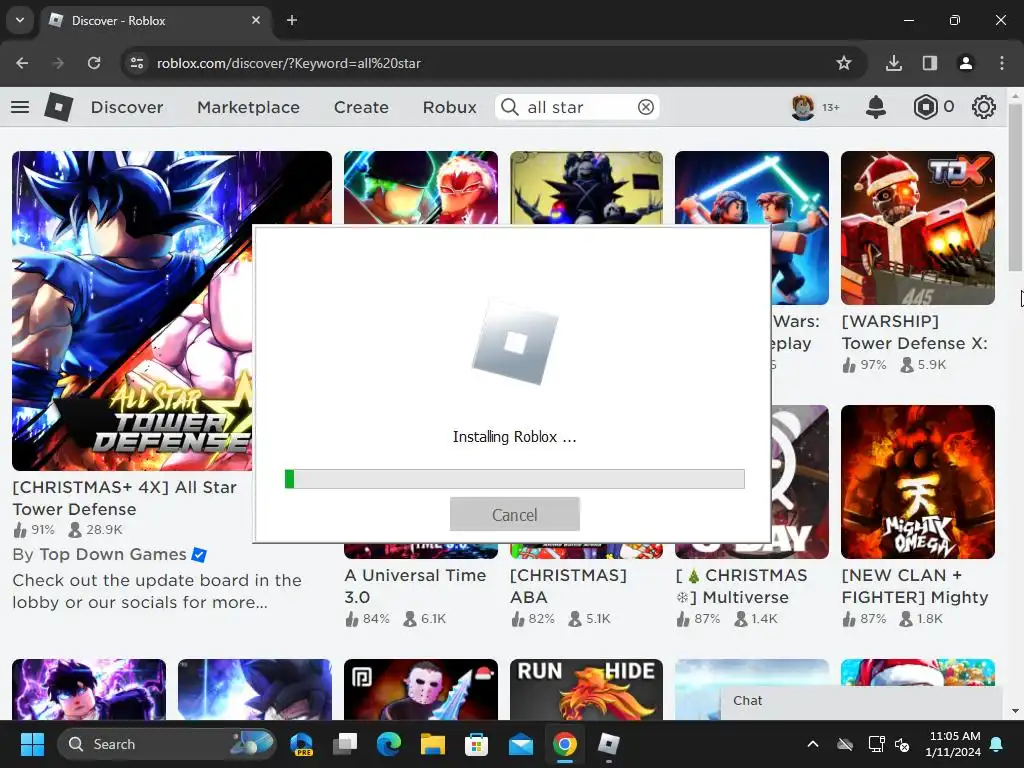
Task: Open the Marketplace tab
Action: (x=248, y=107)
